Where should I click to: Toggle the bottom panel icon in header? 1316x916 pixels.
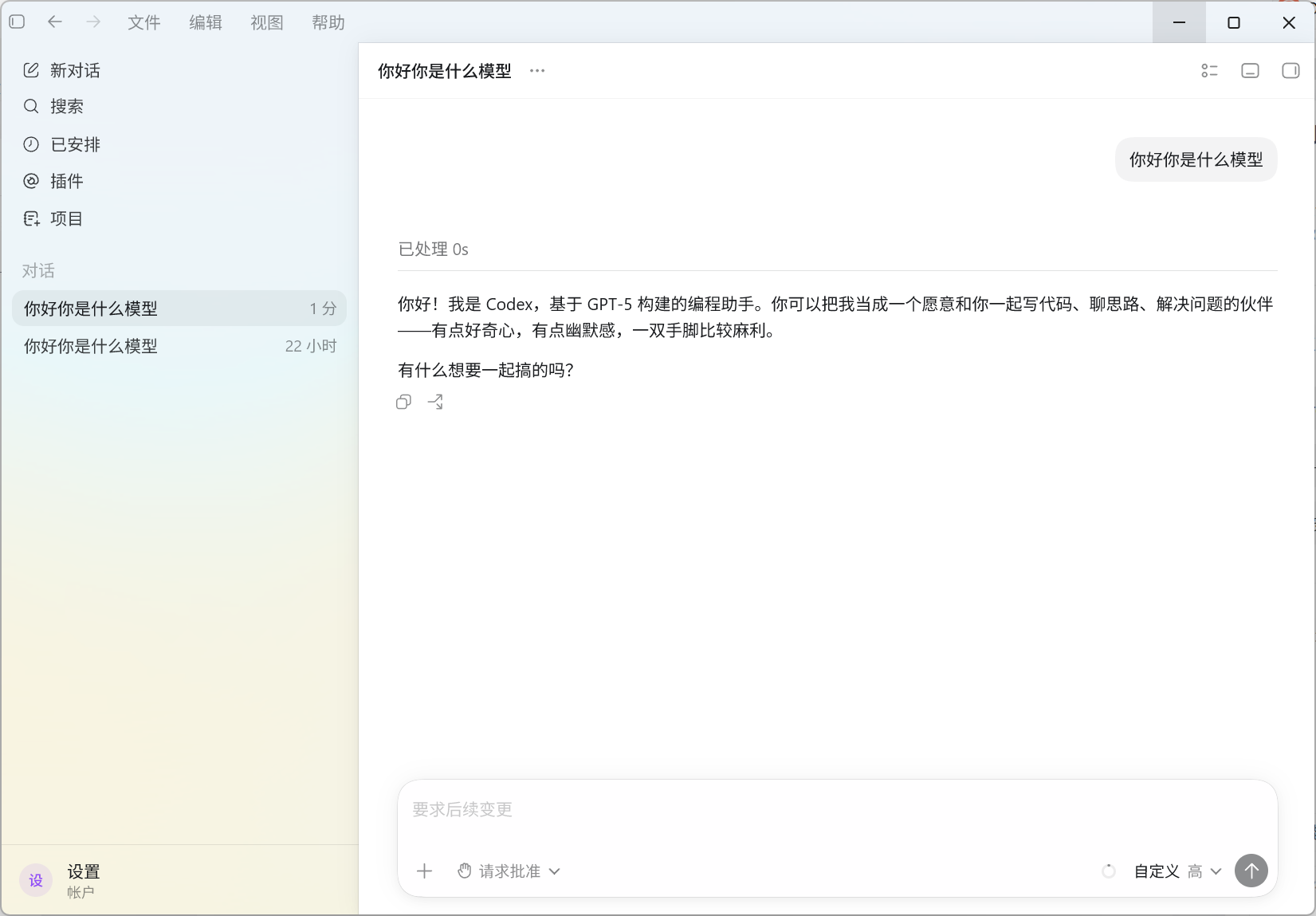pos(1250,71)
